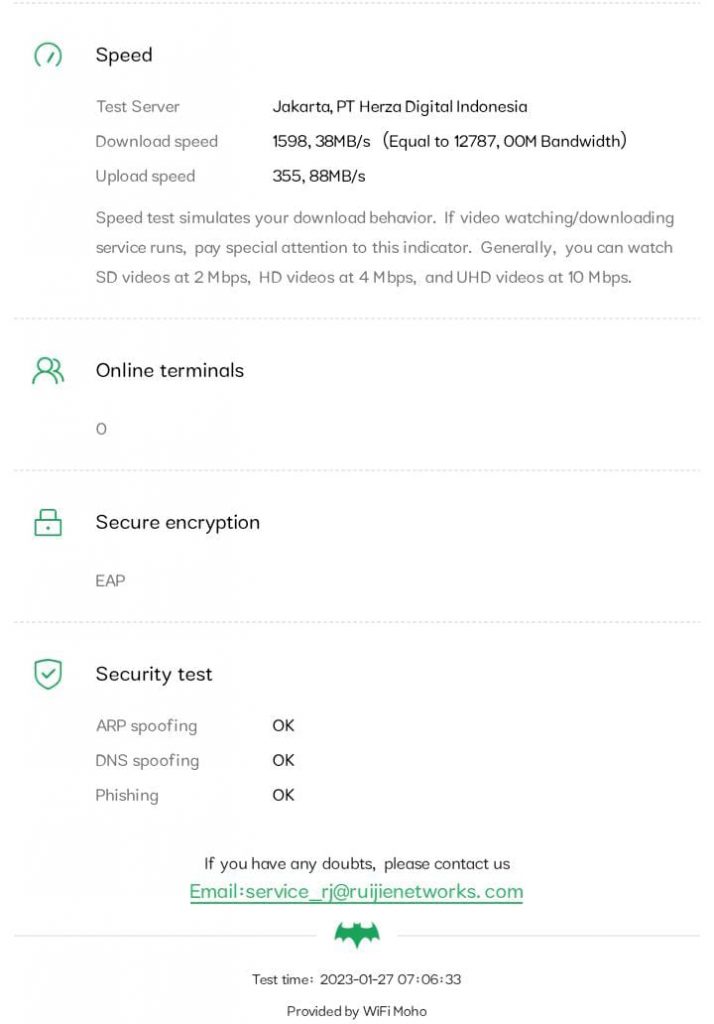Select the Secure encryption heading
Screen dimensions: 714x1024
177,523
